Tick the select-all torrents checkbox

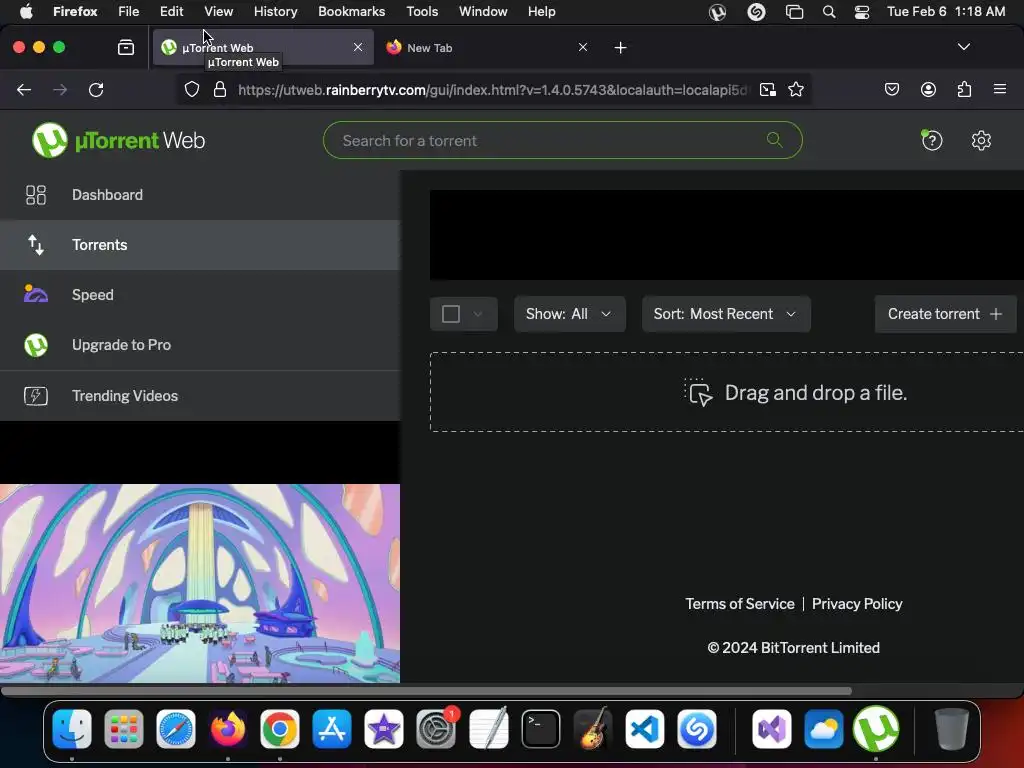451,314
